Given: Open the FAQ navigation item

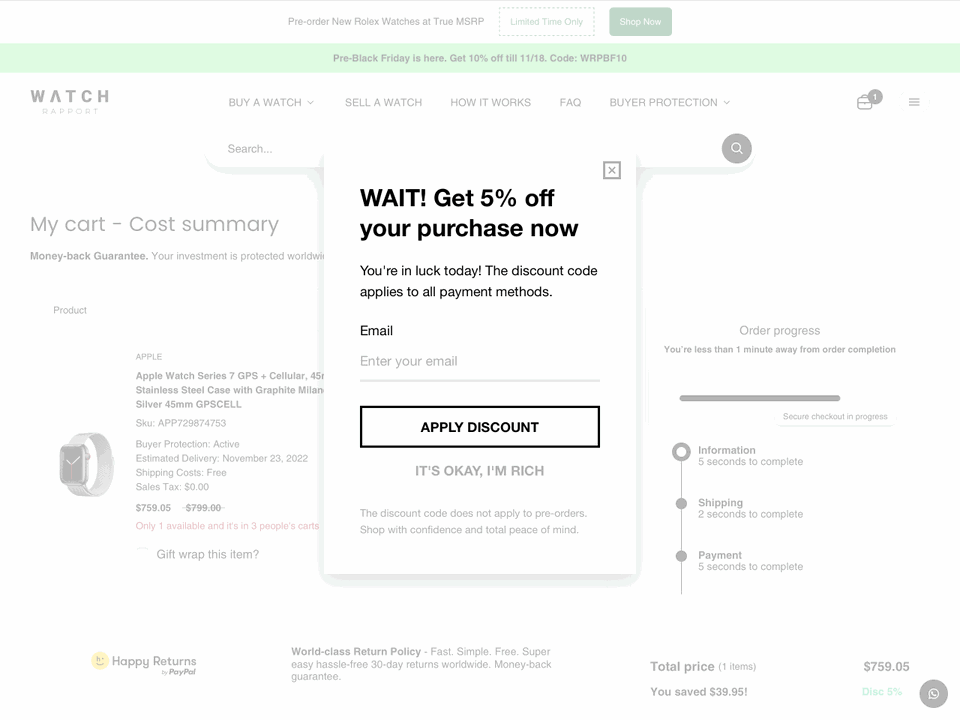Looking at the screenshot, I should tap(570, 102).
